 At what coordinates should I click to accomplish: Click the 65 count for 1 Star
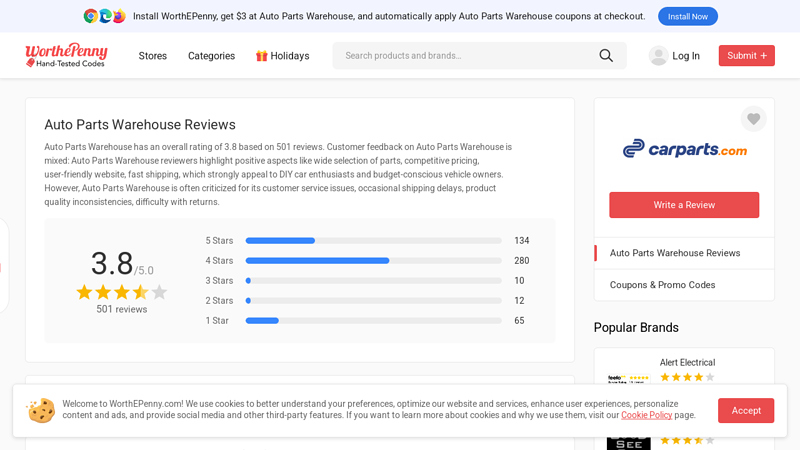coord(519,320)
